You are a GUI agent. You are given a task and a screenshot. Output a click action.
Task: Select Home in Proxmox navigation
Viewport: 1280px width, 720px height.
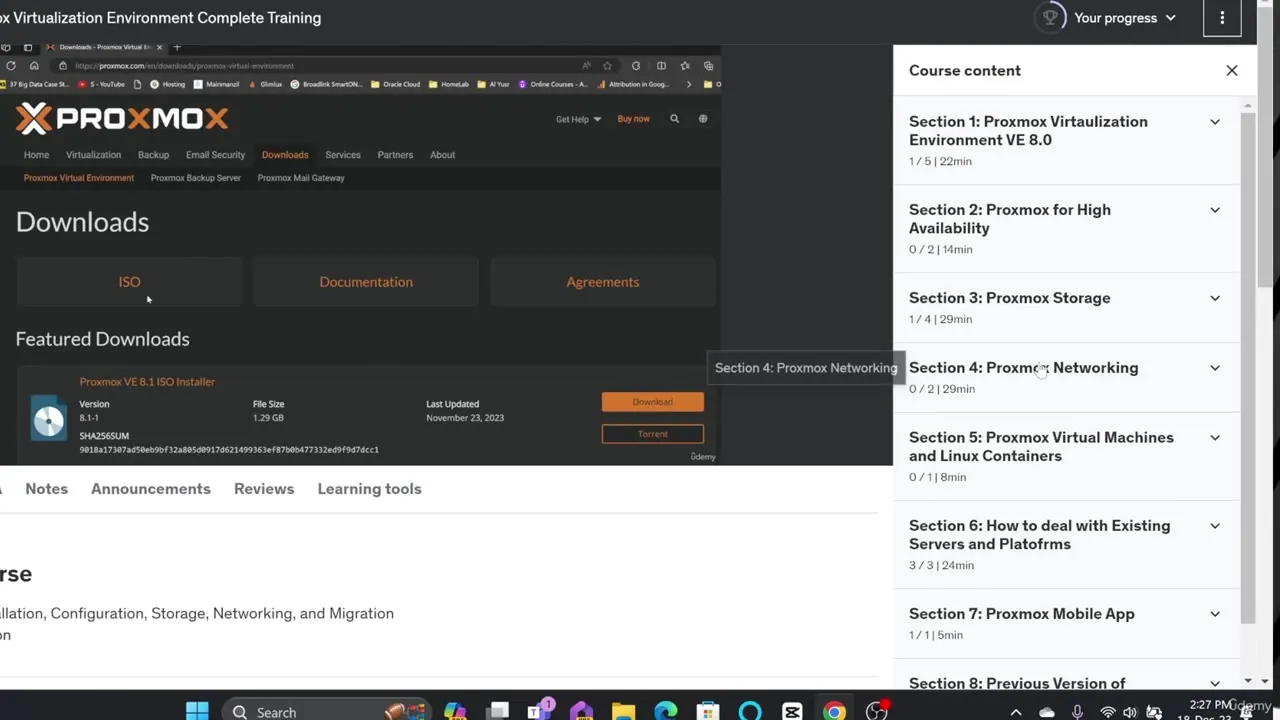[37, 155]
